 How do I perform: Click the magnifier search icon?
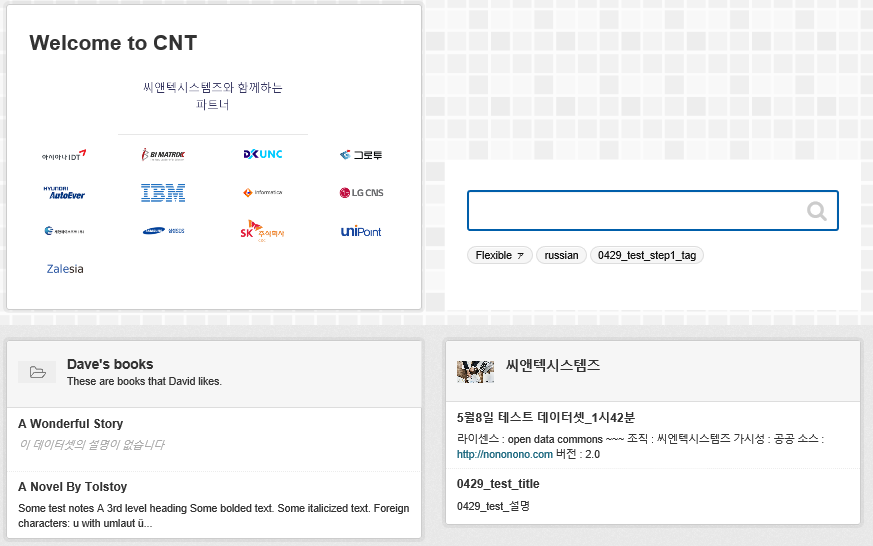(816, 211)
